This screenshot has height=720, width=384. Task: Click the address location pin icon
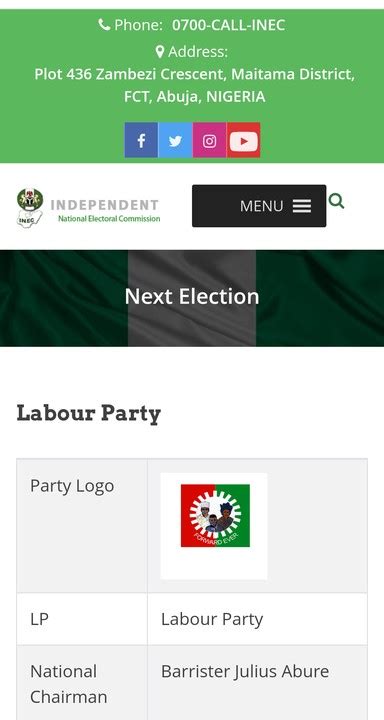159,52
